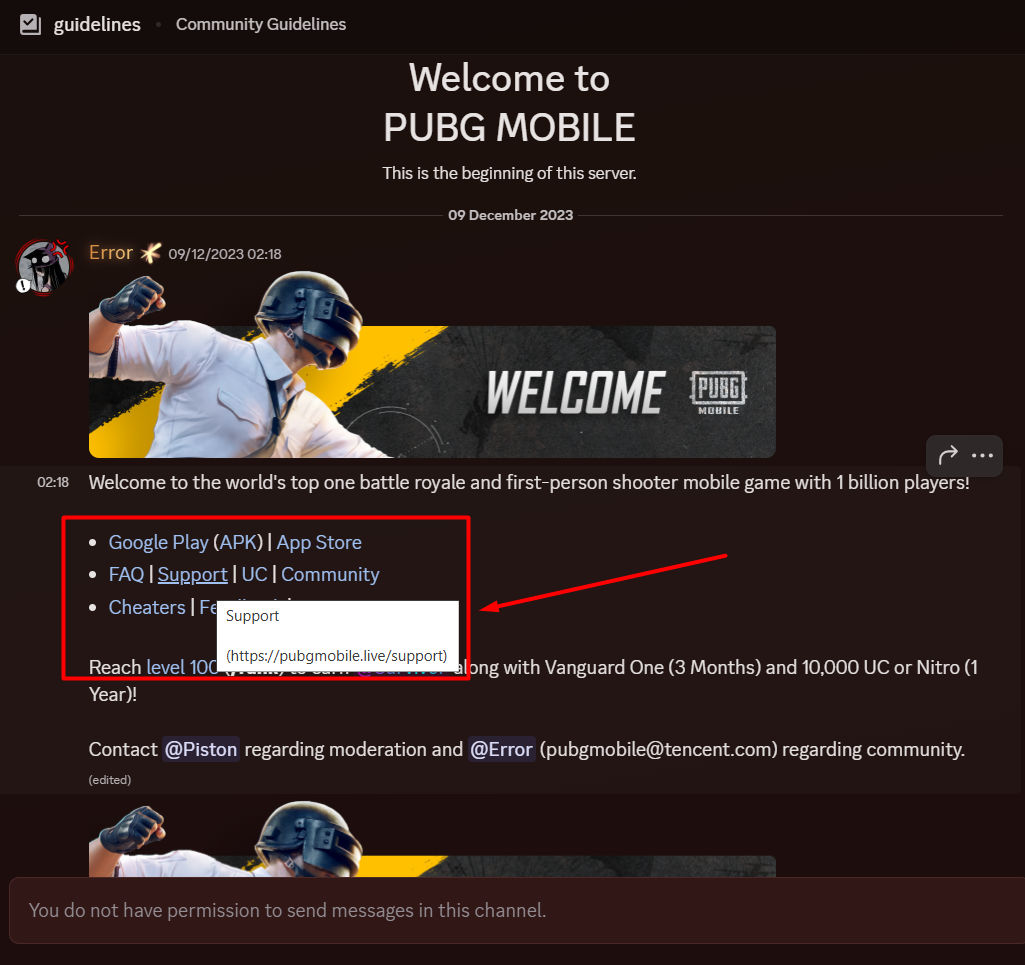Open the Community link
The image size is (1025, 965).
coord(330,574)
